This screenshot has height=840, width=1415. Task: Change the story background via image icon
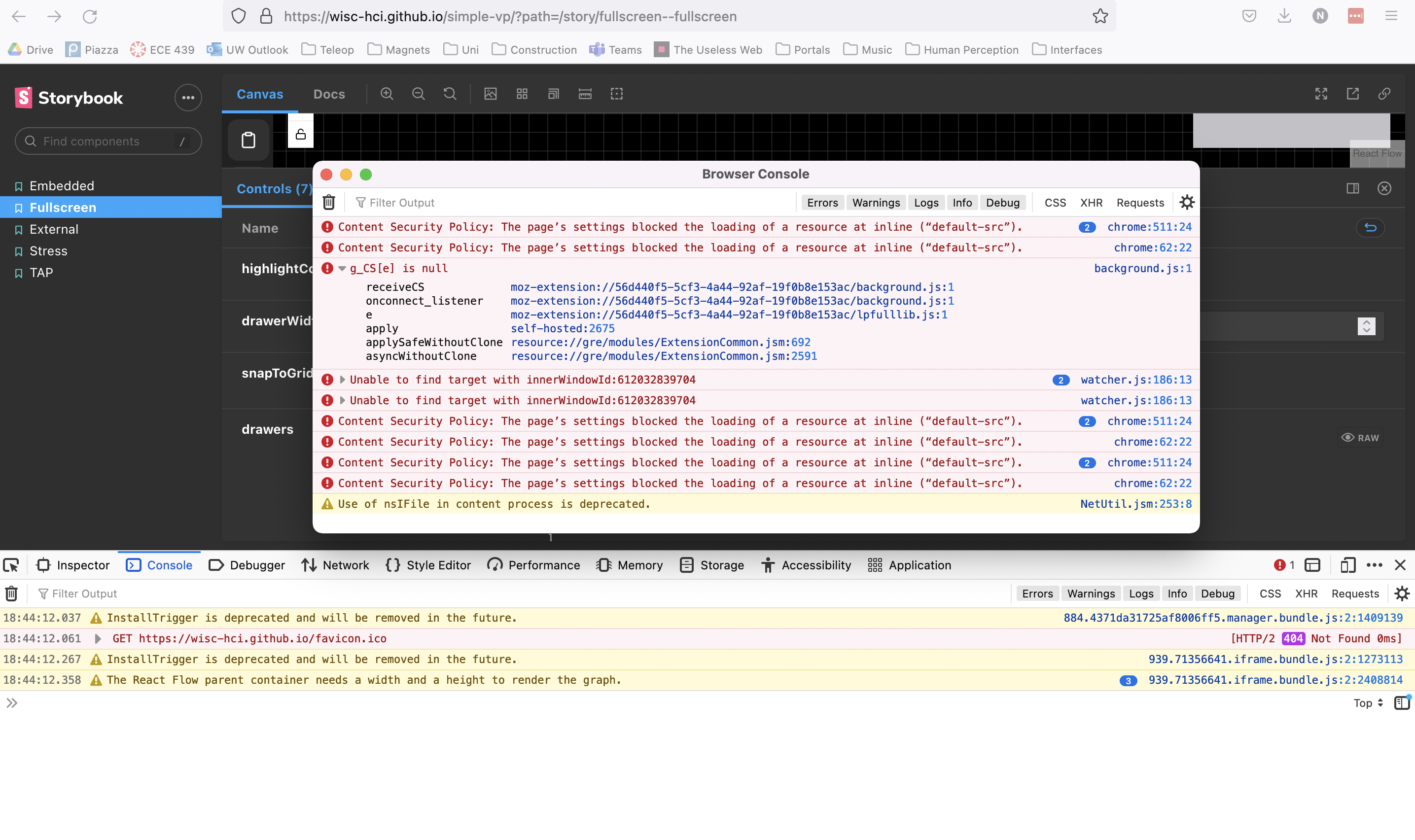pos(490,94)
